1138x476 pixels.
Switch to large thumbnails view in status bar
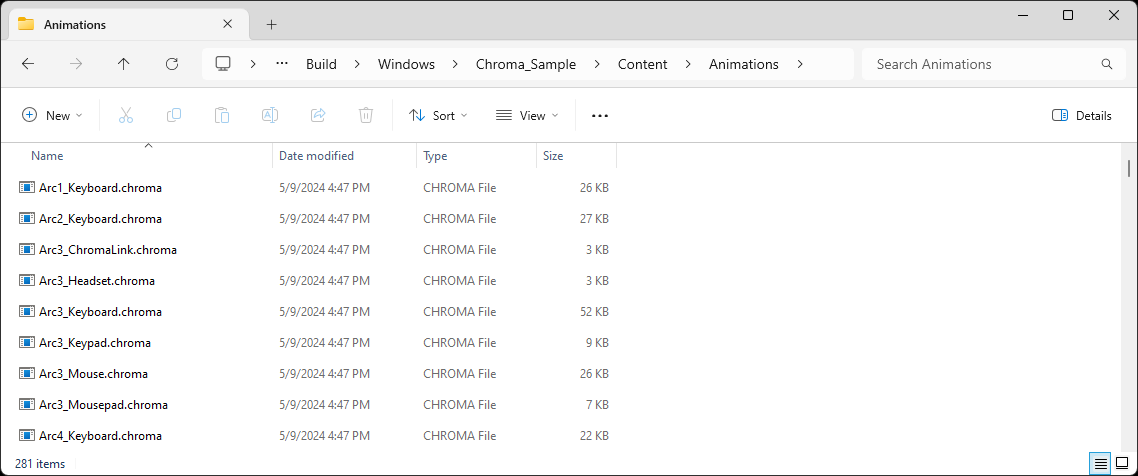1121,464
